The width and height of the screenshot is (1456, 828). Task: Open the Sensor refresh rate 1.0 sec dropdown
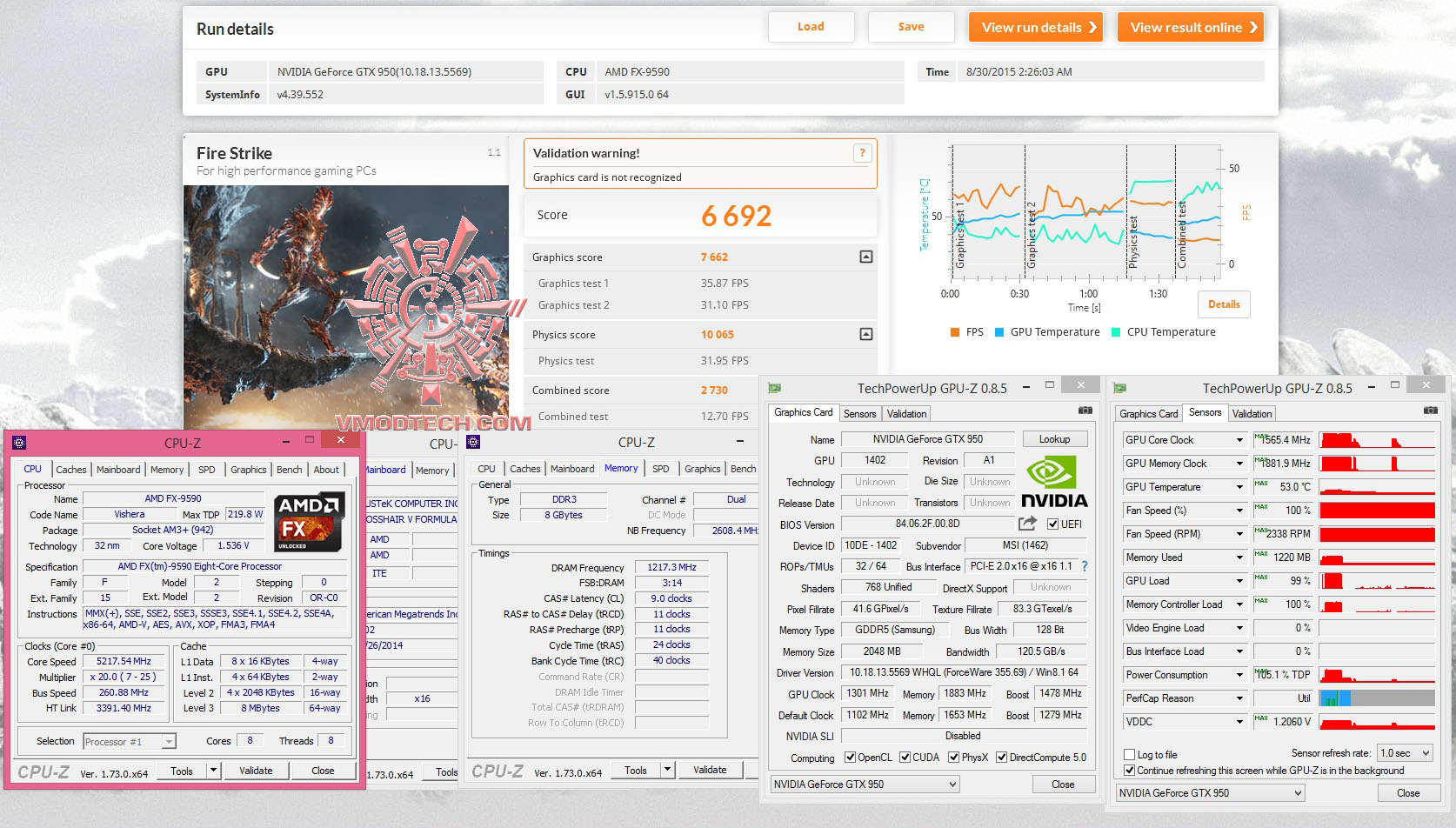(x=1405, y=753)
